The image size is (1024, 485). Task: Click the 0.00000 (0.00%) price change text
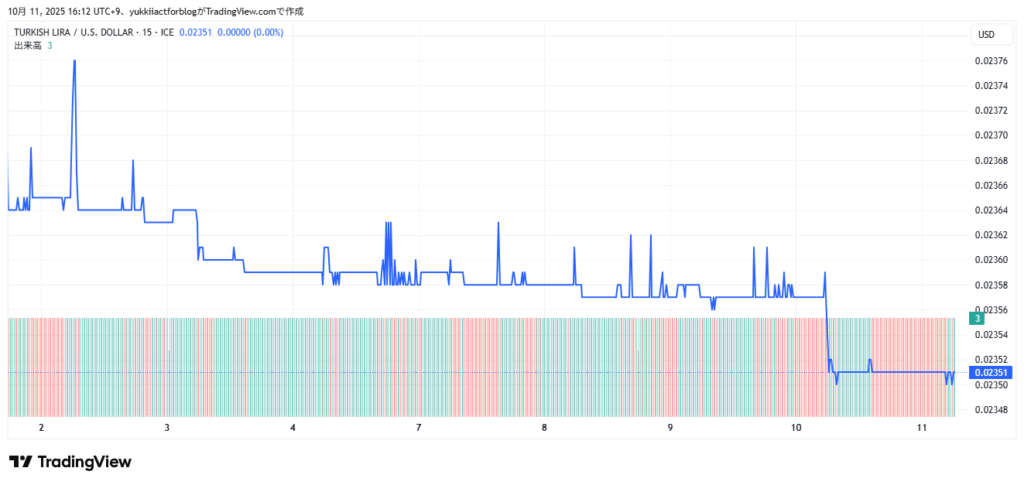[x=251, y=32]
